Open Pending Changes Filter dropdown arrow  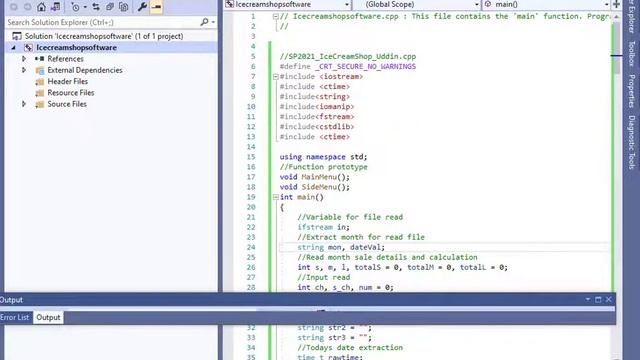tap(85, 7)
